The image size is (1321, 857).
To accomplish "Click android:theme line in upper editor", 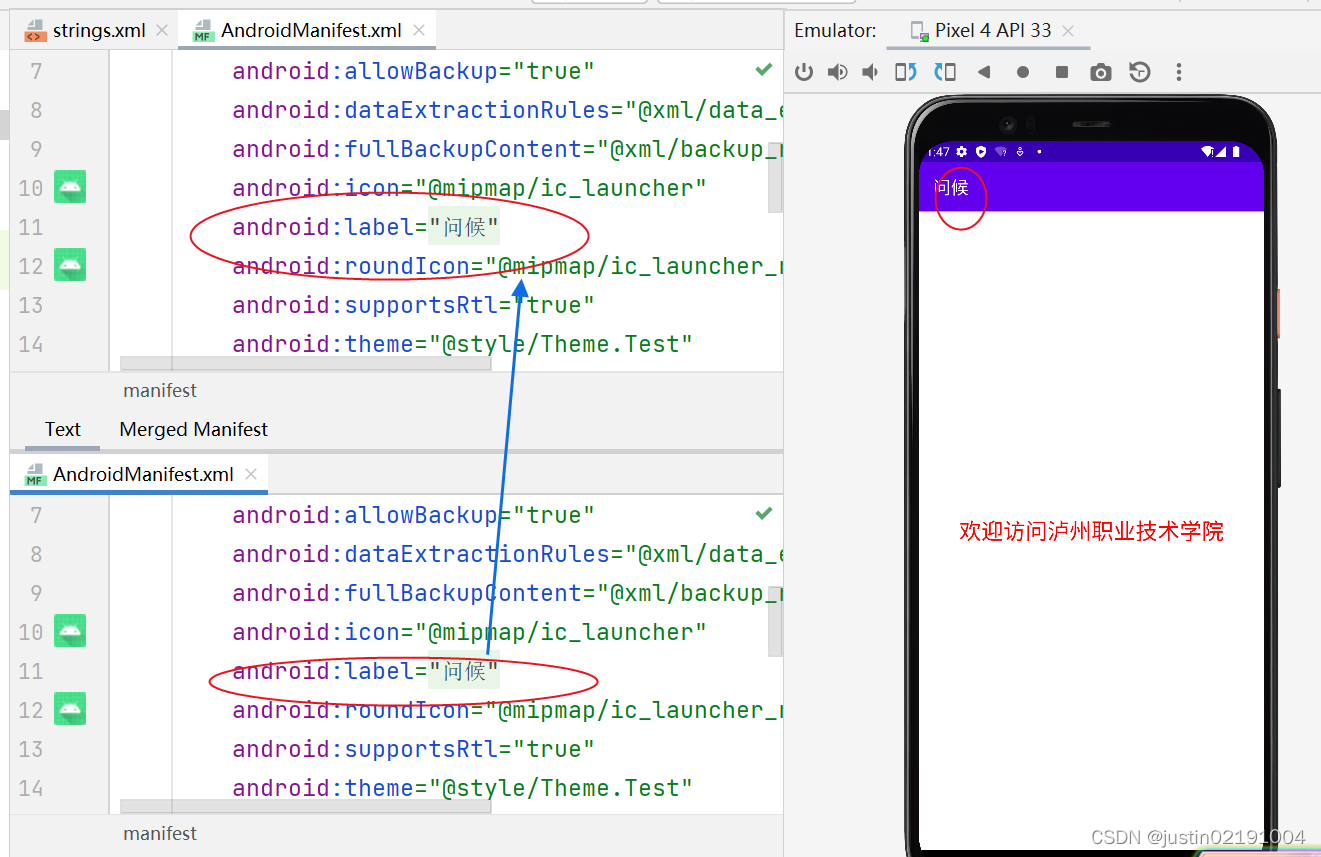I will point(463,344).
